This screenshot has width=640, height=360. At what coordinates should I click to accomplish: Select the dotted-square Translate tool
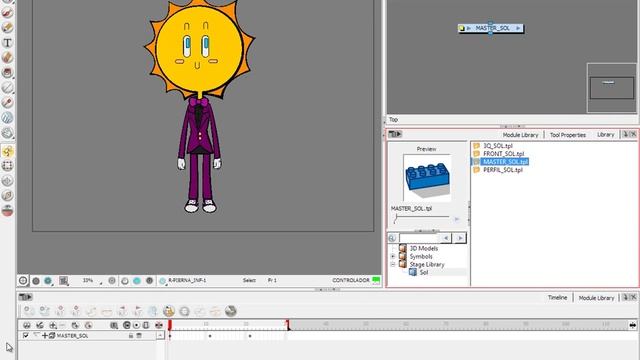point(7,166)
